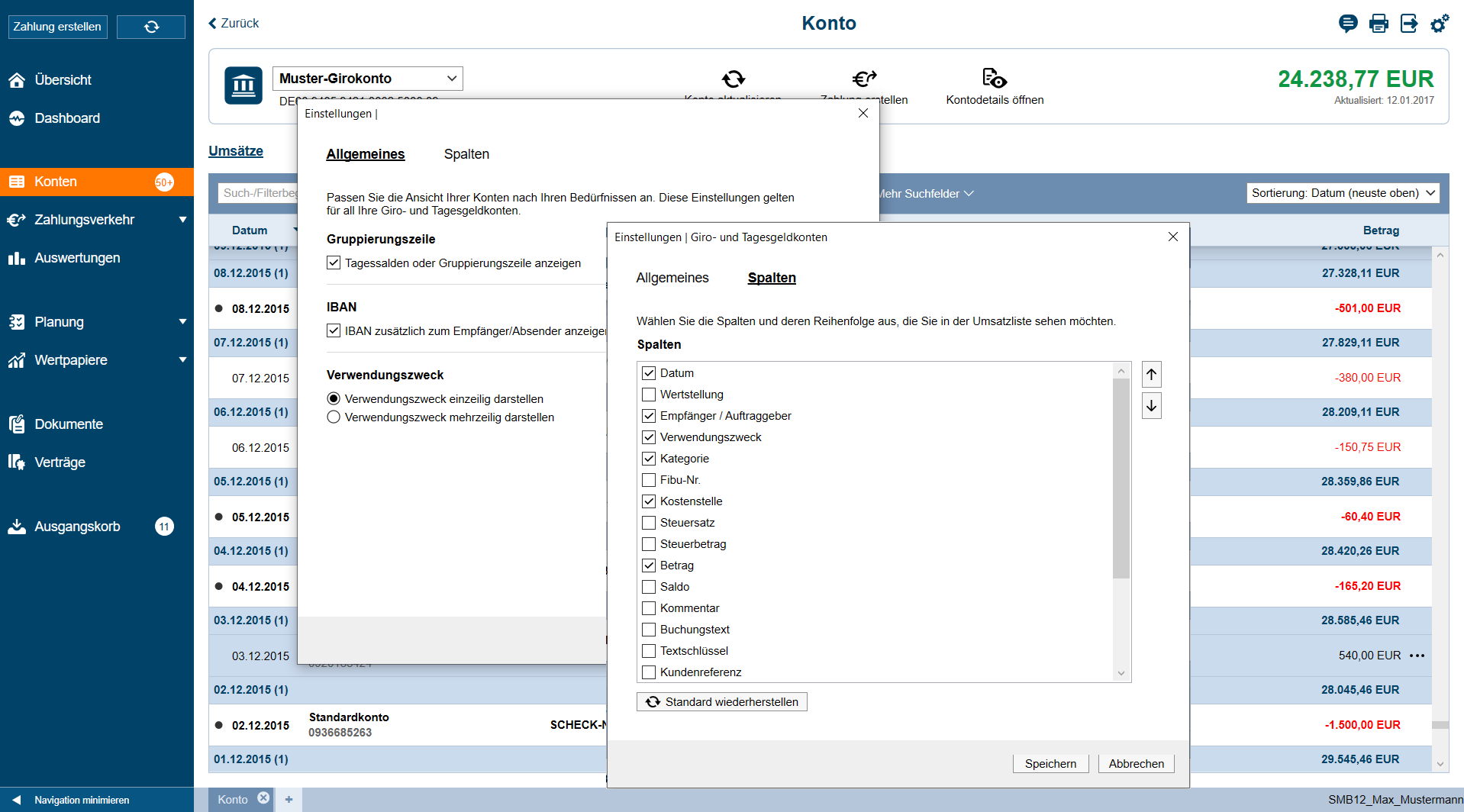
Task: Move selected column down with arrow button
Action: [1152, 406]
